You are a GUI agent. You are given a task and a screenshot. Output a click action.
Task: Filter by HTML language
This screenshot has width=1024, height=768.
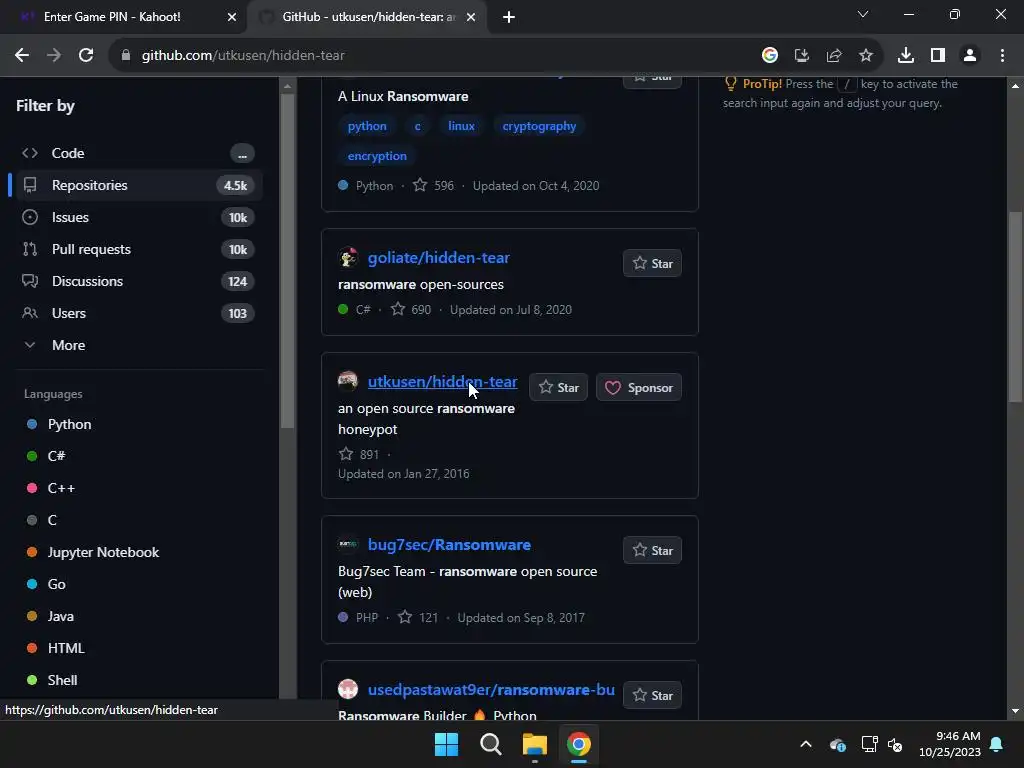coord(66,648)
